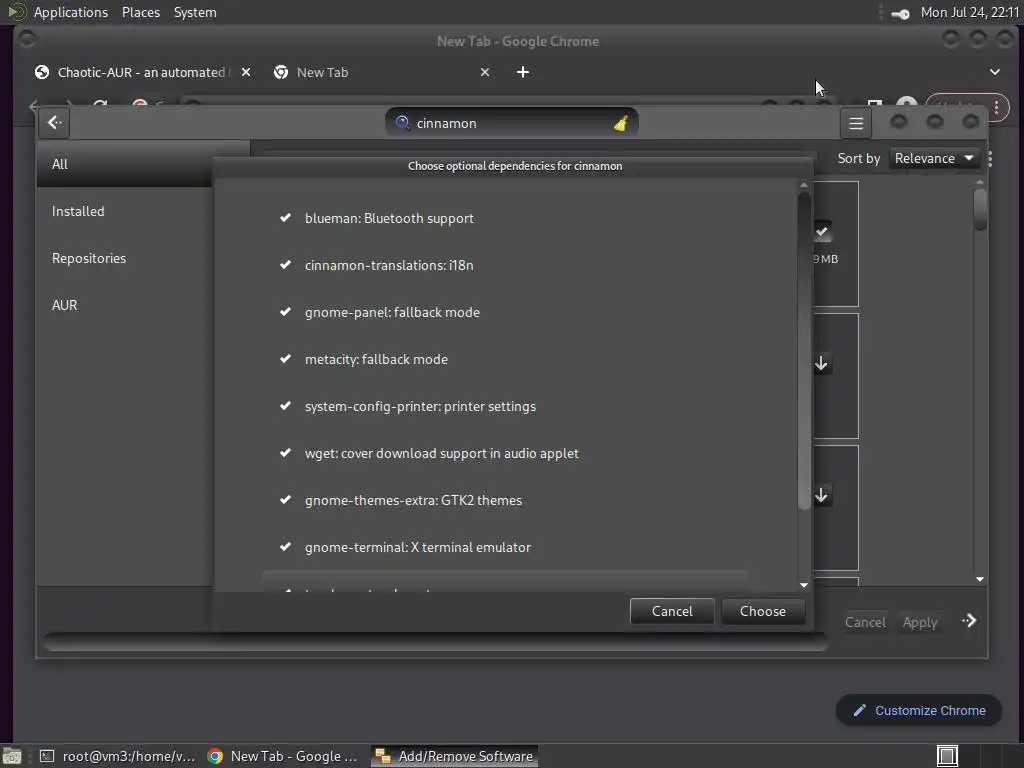Uncheck gnome-panel fallback mode
1024x768 pixels.
[285, 312]
